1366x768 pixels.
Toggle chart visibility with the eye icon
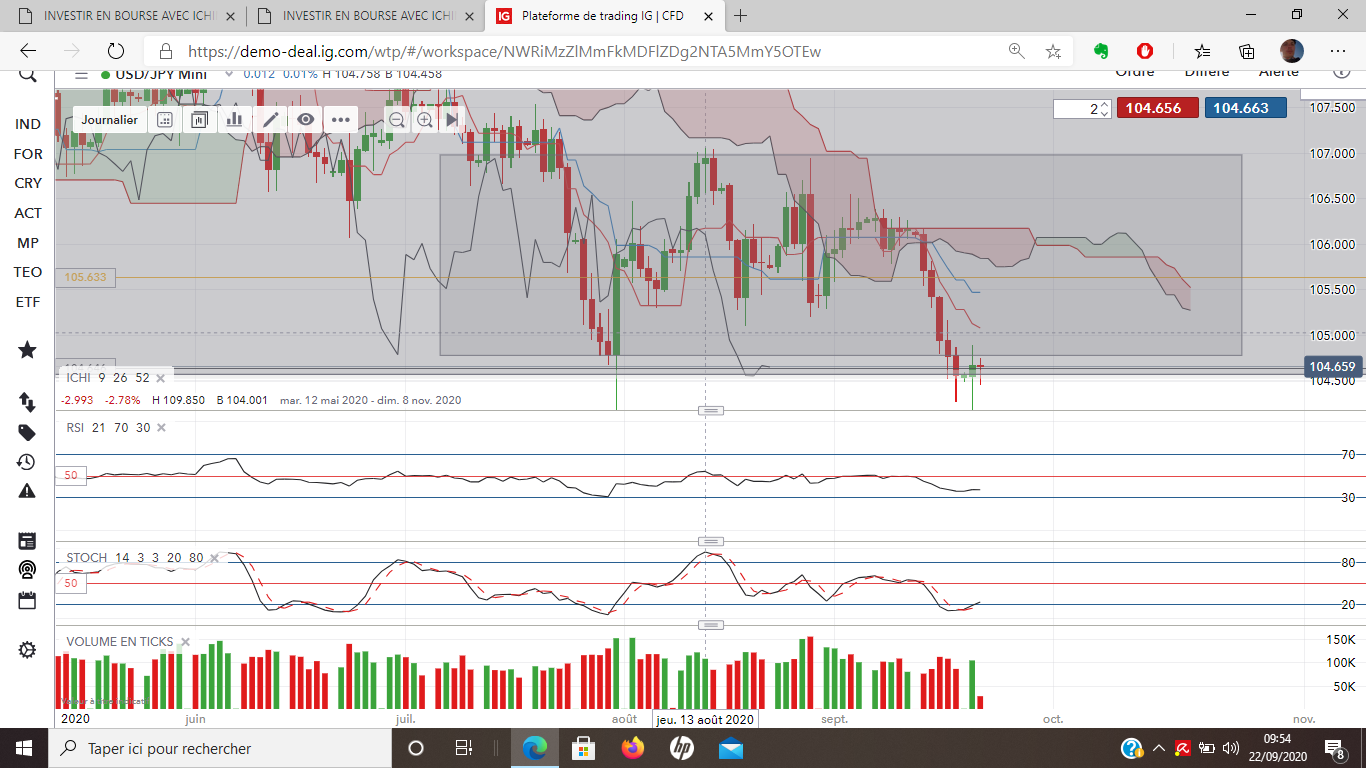tap(305, 119)
